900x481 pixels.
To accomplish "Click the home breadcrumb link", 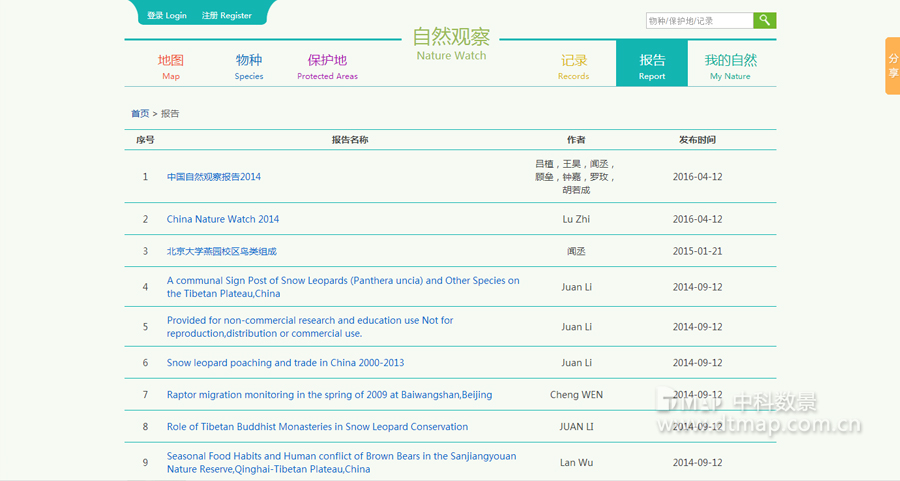I will point(140,114).
